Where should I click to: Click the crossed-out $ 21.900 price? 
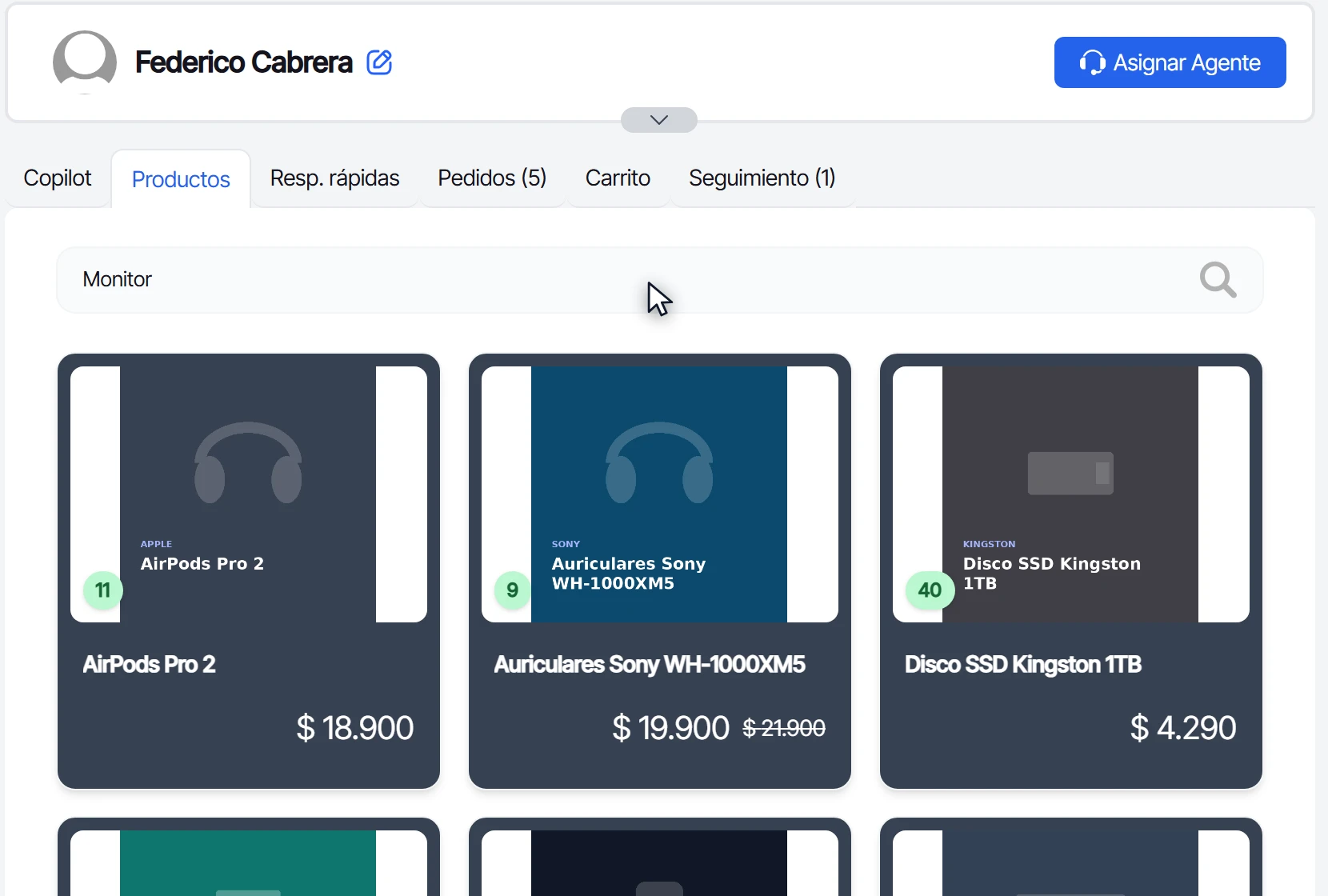point(784,728)
